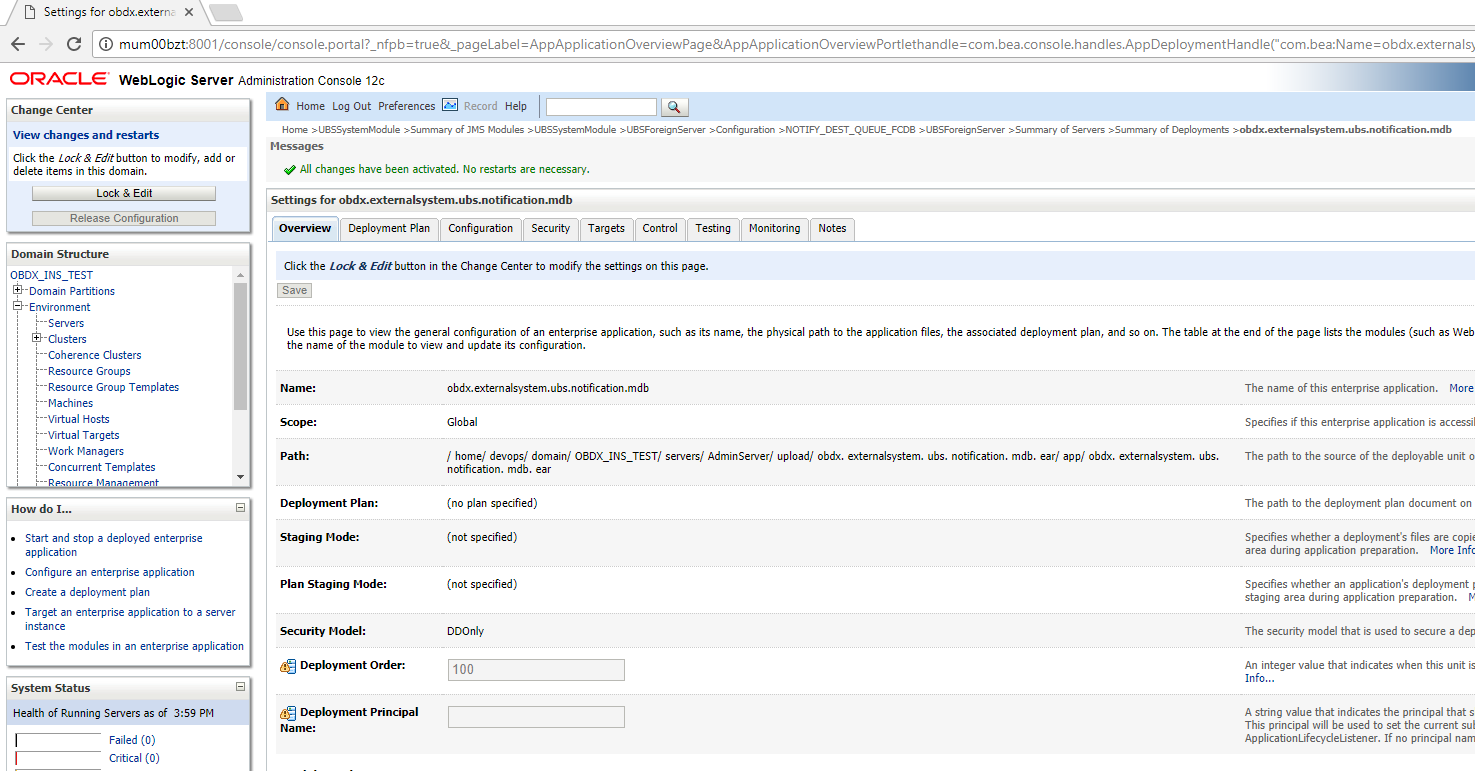This screenshot has width=1475, height=771.
Task: Open the Security tab
Action: click(550, 229)
